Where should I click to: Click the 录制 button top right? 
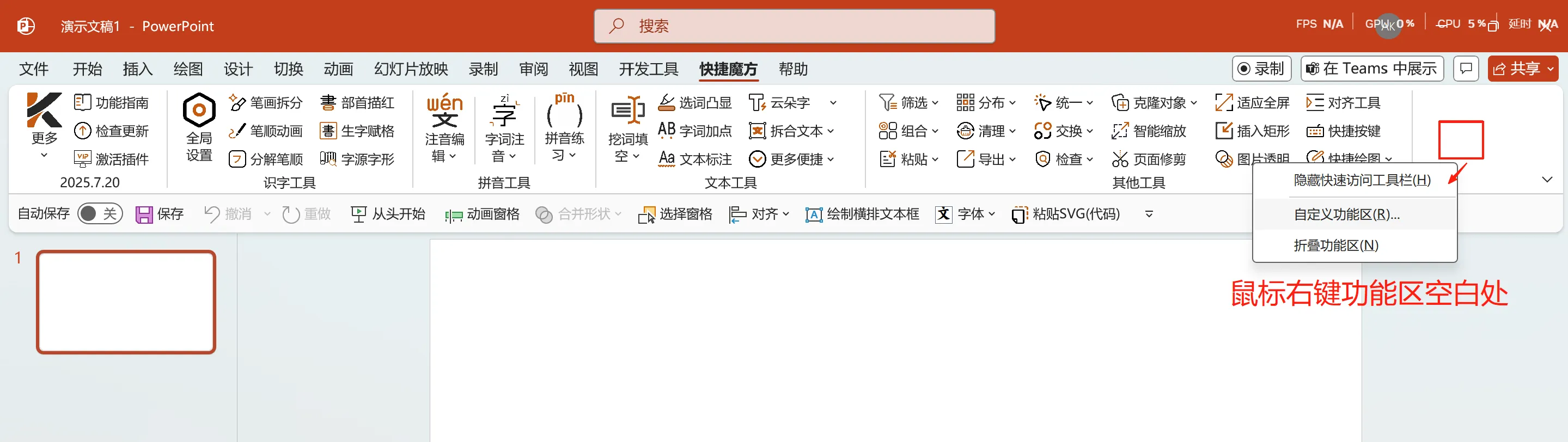coord(1263,68)
